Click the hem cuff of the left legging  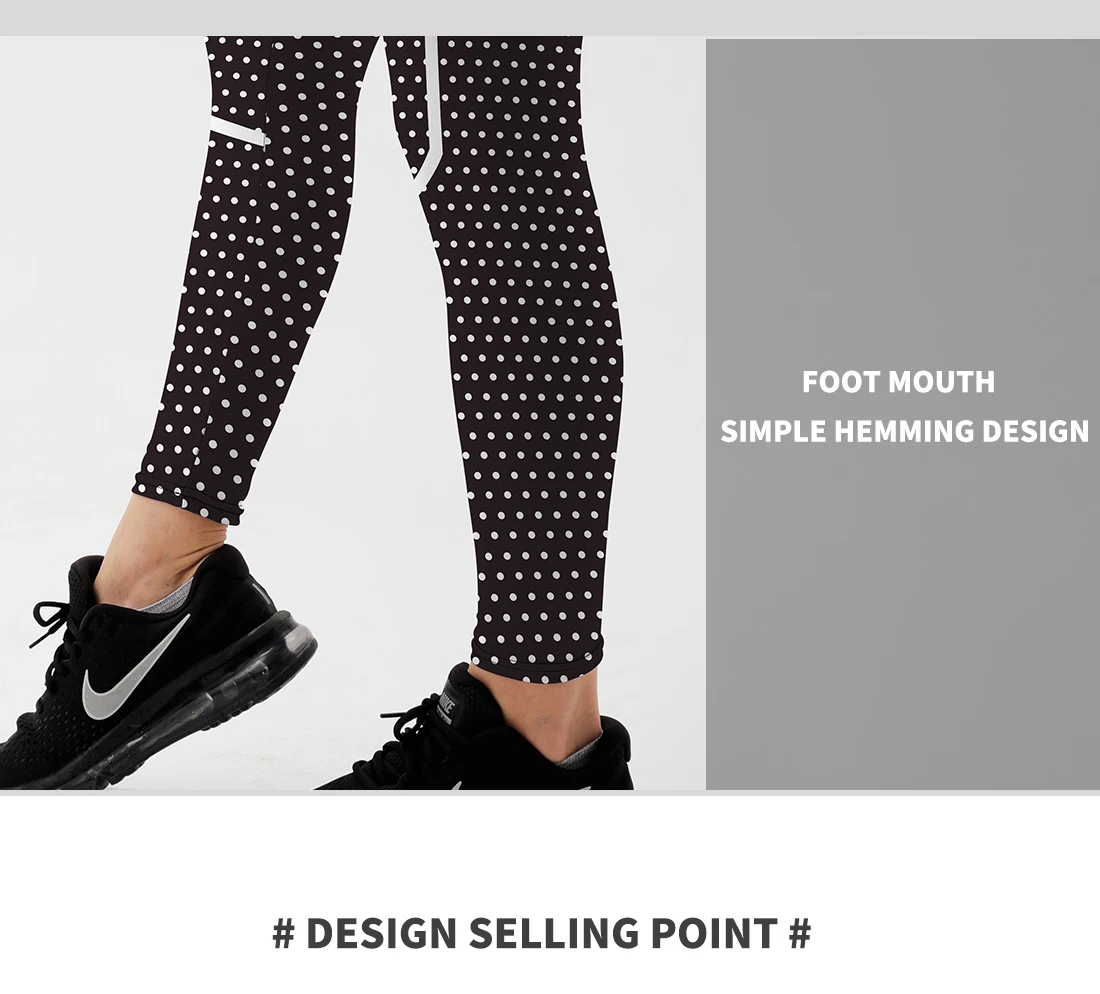pyautogui.click(x=187, y=501)
